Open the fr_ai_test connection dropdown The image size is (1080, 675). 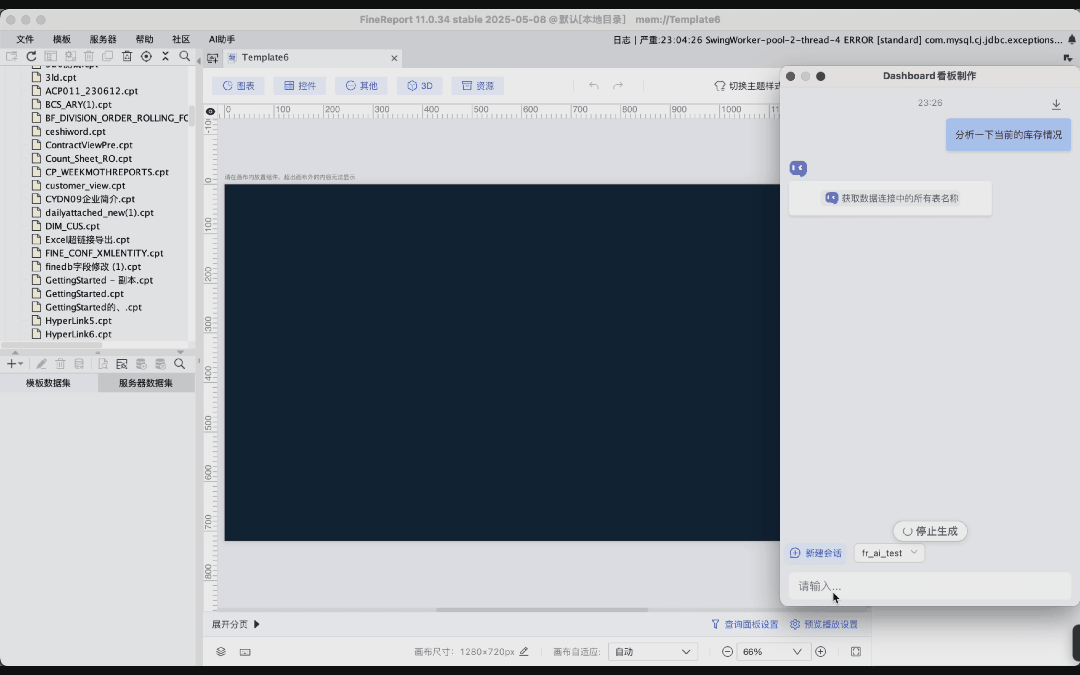point(889,553)
